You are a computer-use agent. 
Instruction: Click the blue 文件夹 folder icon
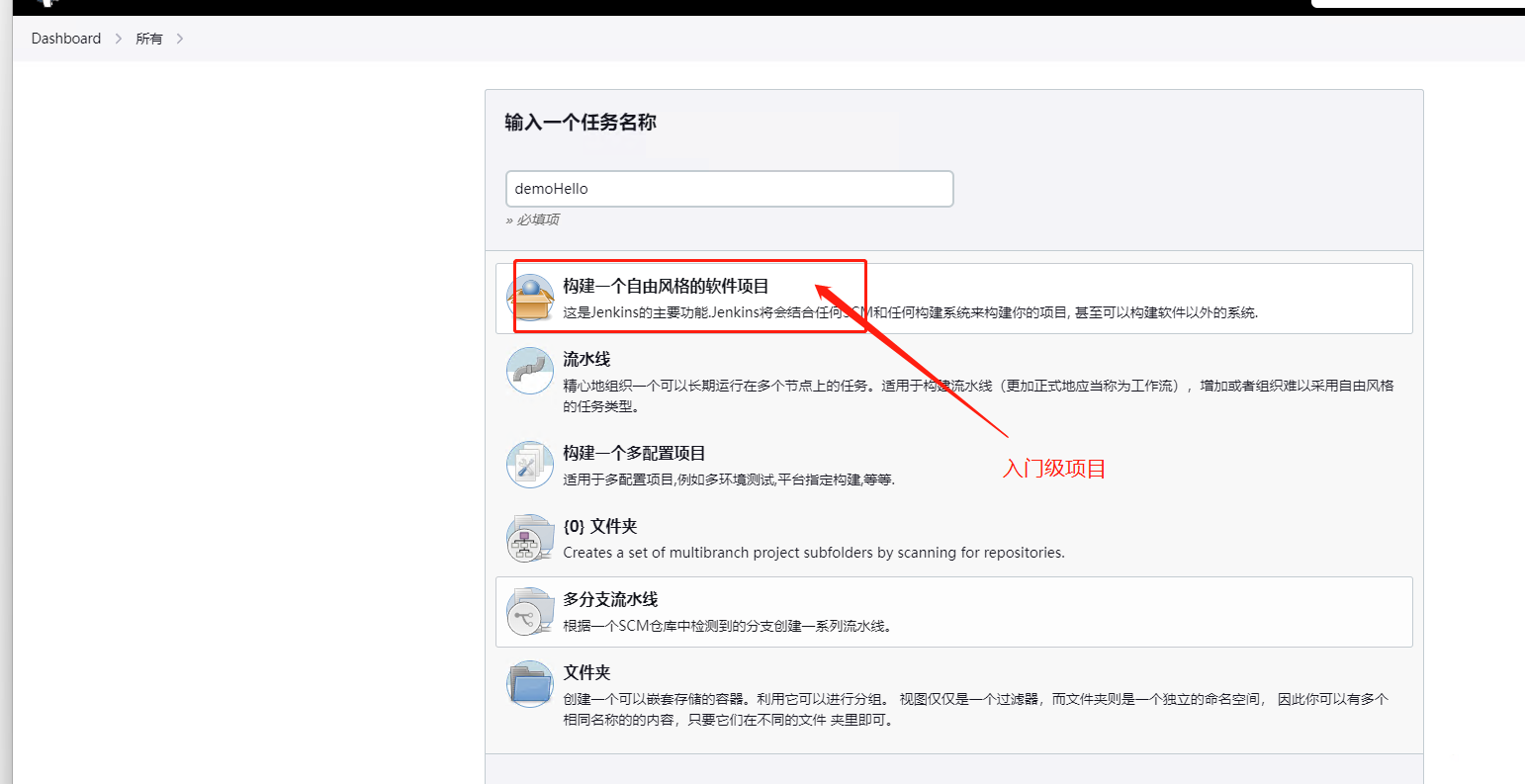(530, 684)
